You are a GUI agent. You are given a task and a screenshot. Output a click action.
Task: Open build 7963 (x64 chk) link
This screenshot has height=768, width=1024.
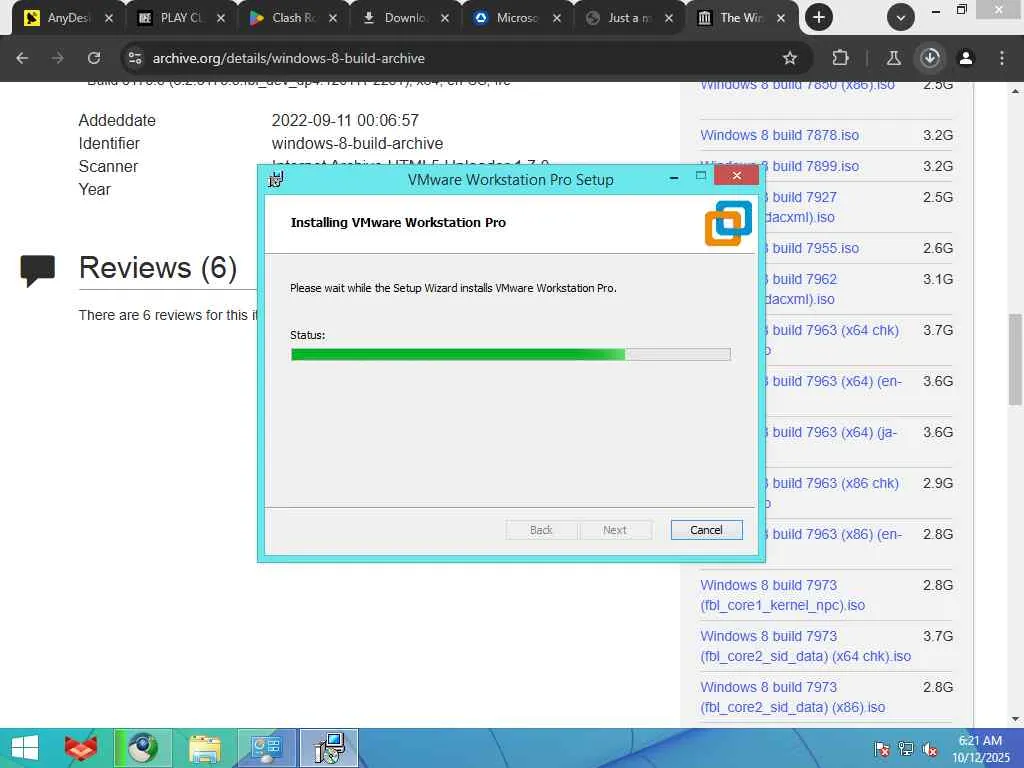pos(833,330)
